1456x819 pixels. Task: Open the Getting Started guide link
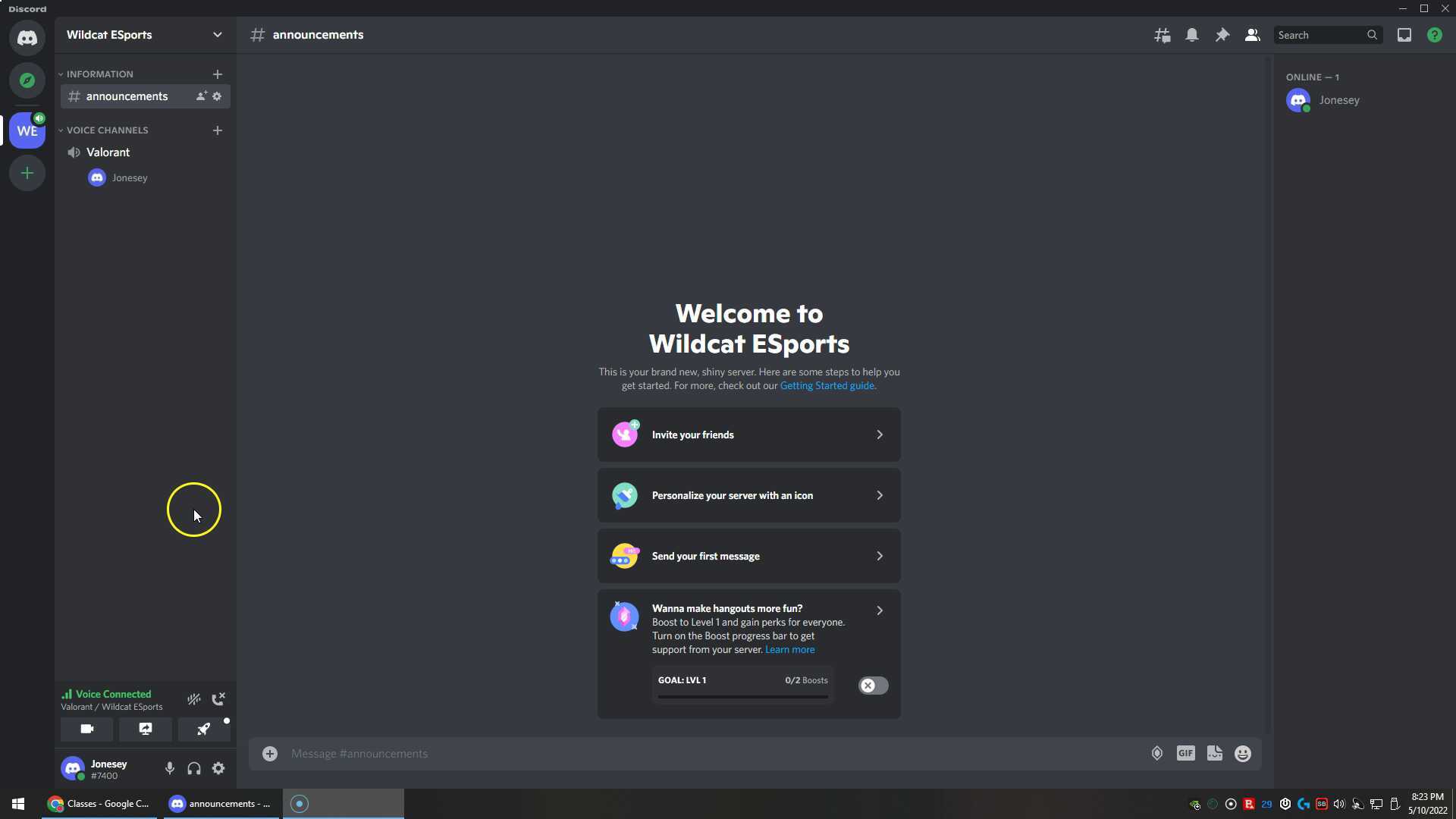pos(827,385)
